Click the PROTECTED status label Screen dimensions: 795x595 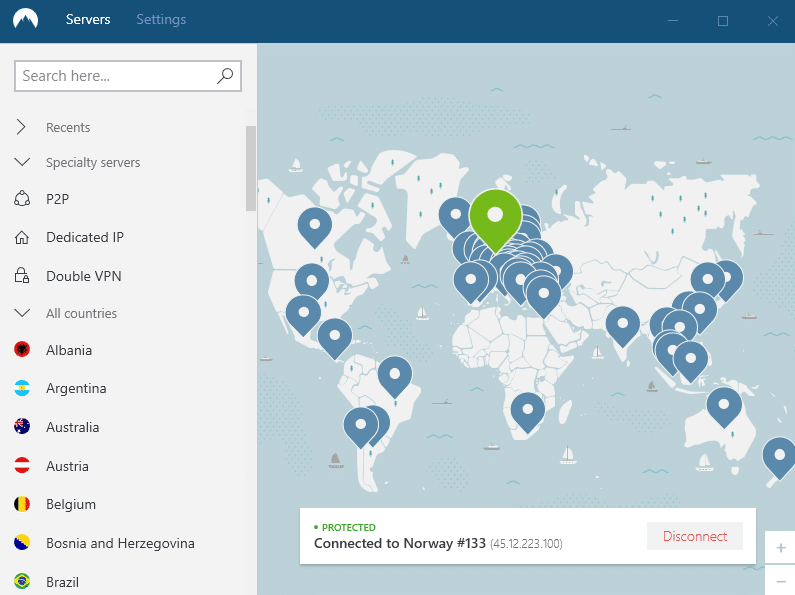point(348,528)
